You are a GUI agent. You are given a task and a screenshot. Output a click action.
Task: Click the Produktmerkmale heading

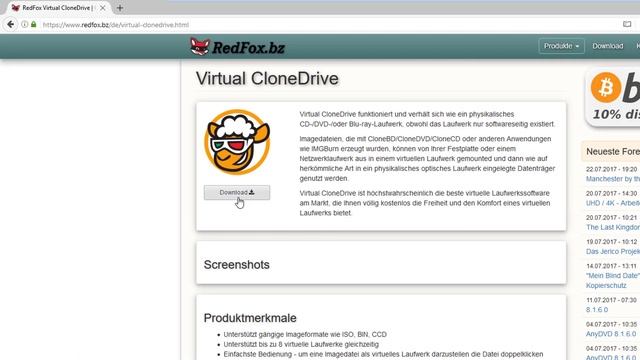(x=250, y=318)
